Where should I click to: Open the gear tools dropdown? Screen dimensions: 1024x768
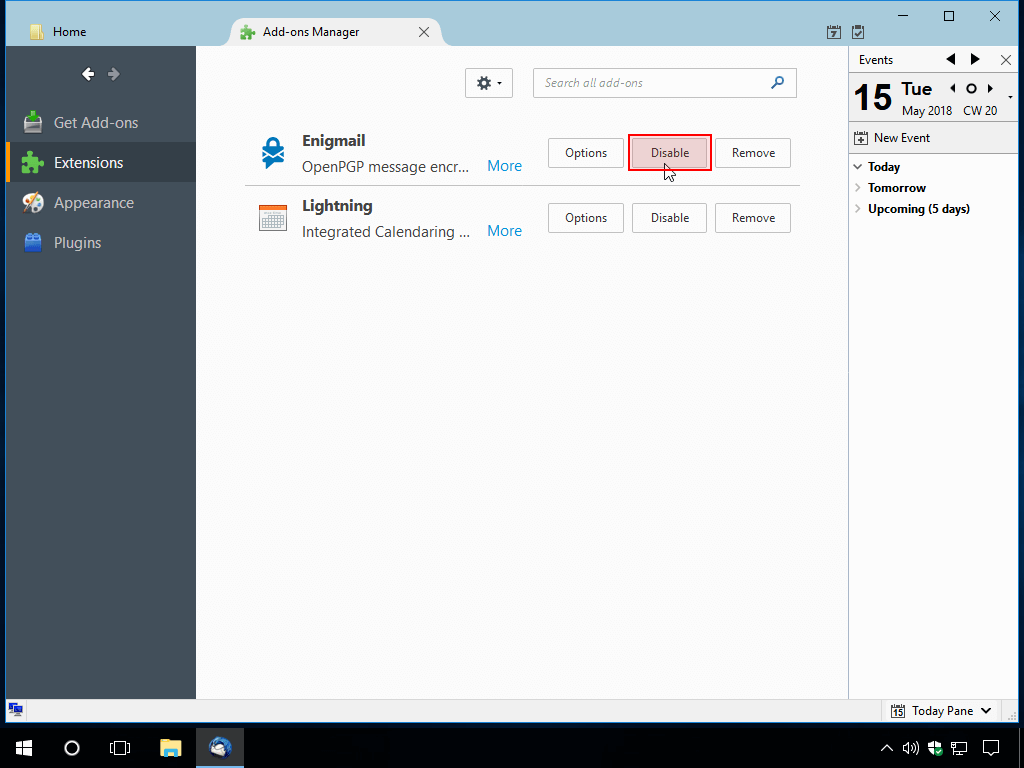(x=489, y=83)
